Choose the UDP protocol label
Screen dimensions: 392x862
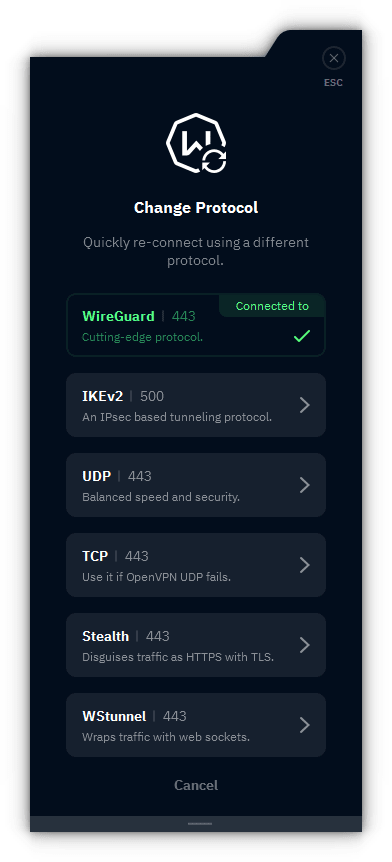[97, 476]
